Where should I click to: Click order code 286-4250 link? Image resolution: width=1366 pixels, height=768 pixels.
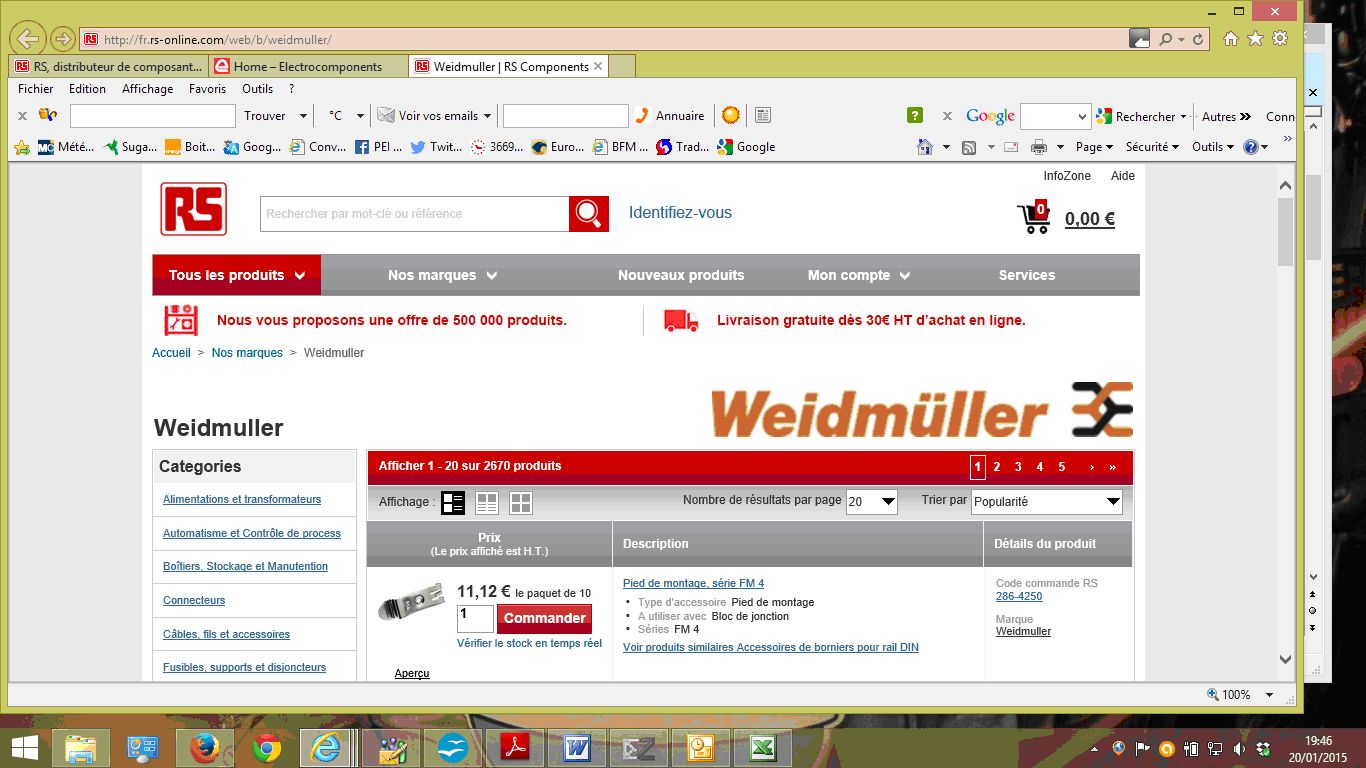[x=1019, y=596]
